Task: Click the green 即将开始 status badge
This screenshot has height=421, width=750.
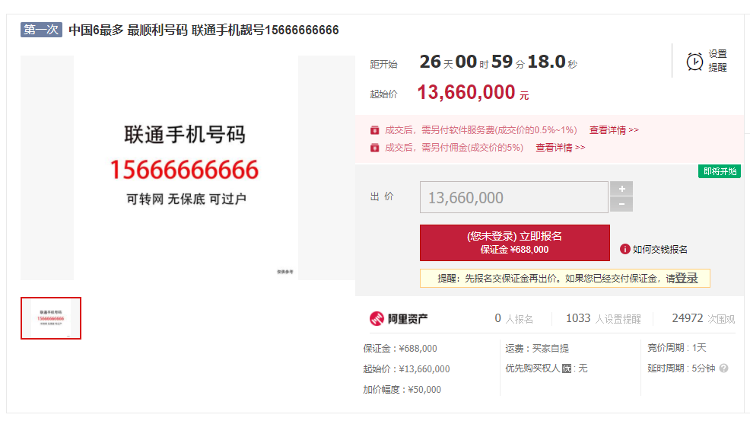Action: tap(719, 171)
